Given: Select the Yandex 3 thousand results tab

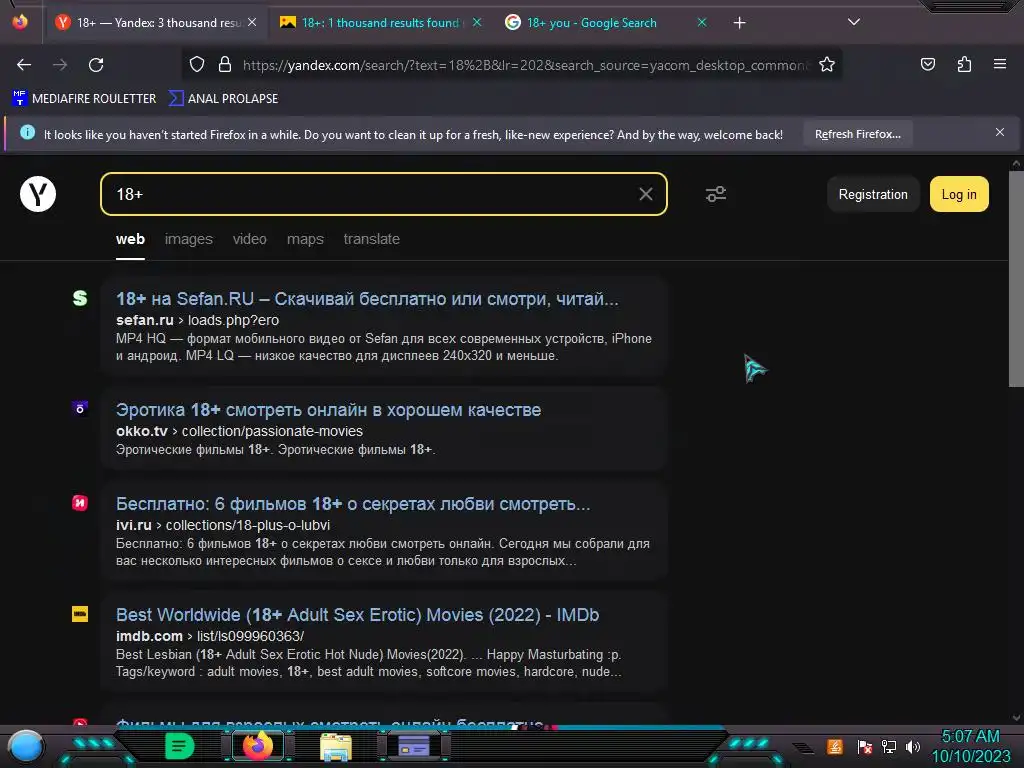Looking at the screenshot, I should [x=157, y=23].
